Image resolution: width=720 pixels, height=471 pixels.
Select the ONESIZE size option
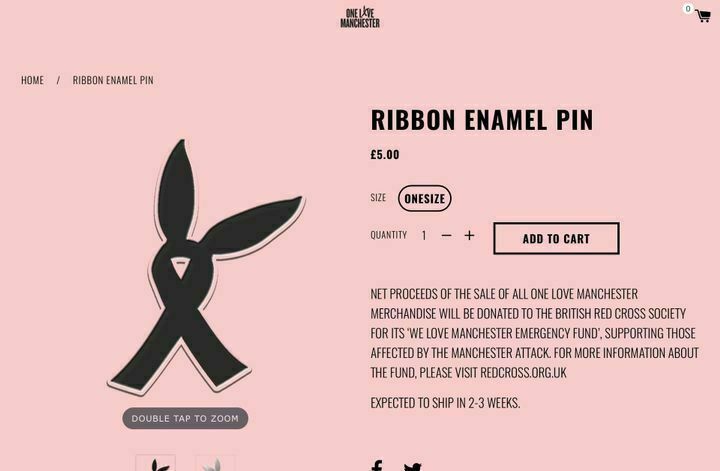click(425, 198)
